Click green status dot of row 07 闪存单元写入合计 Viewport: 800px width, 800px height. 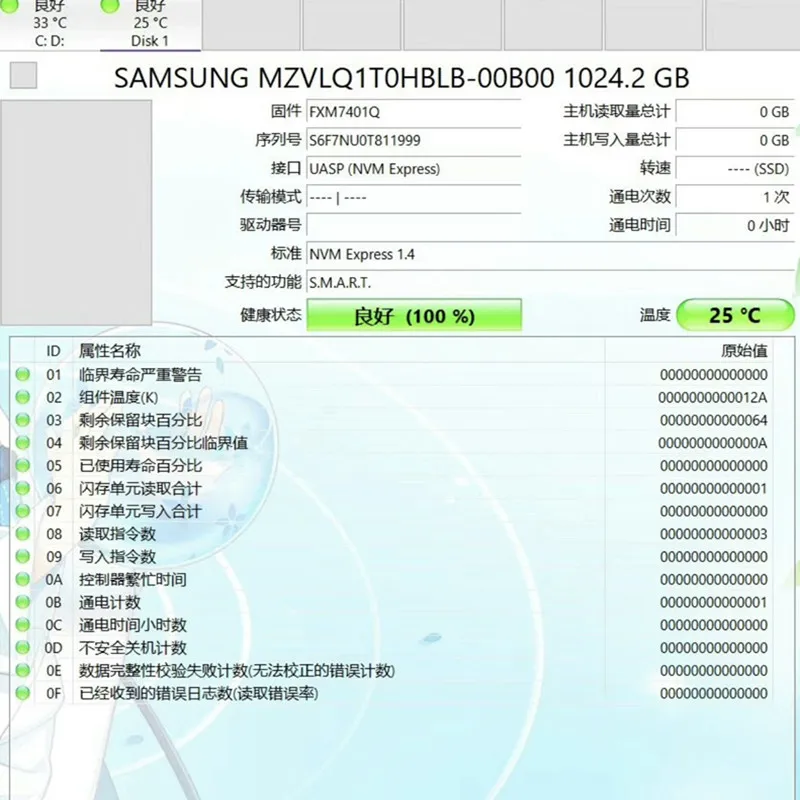click(22, 511)
